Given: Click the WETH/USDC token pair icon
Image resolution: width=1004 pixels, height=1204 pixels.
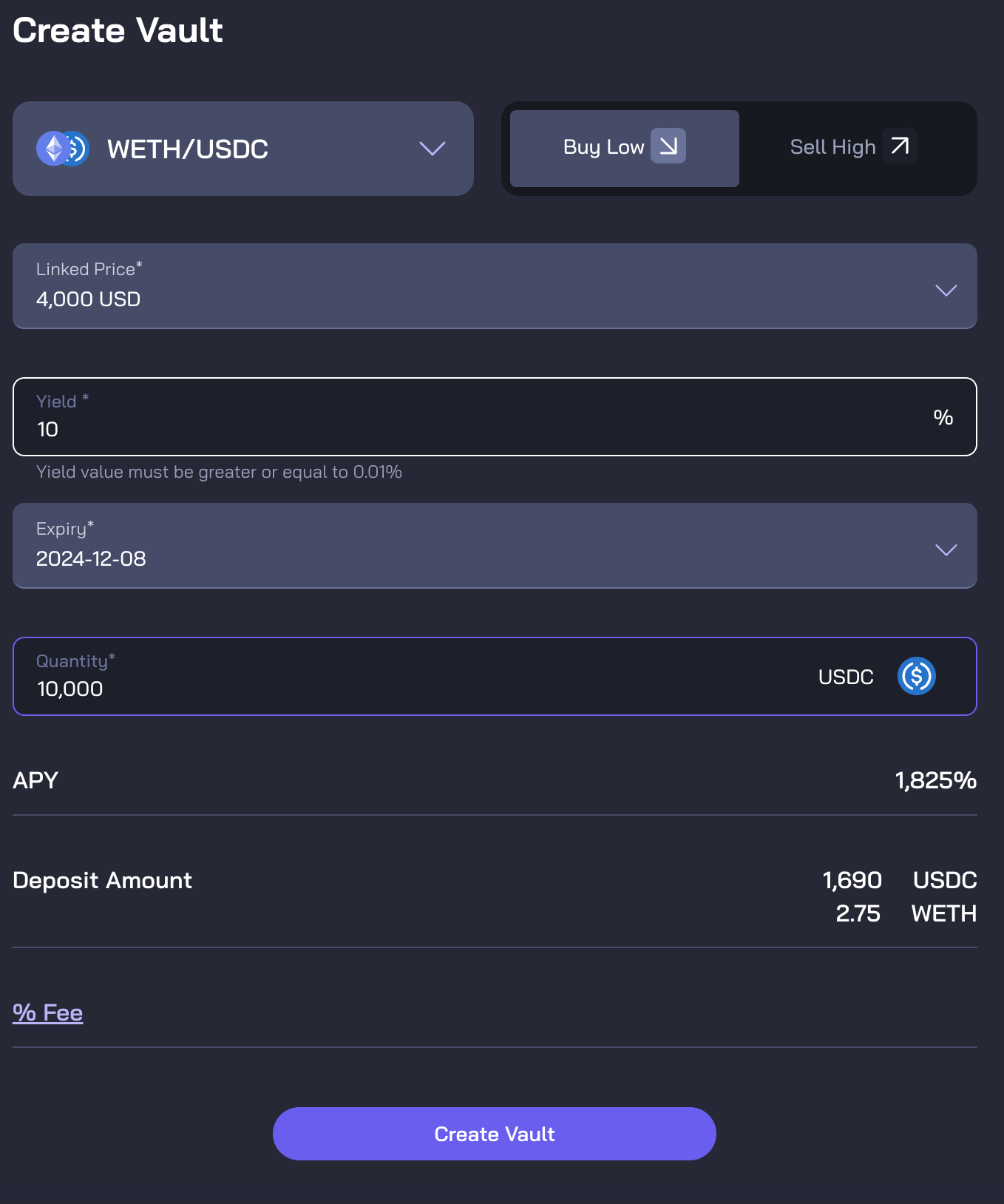Looking at the screenshot, I should tap(63, 149).
